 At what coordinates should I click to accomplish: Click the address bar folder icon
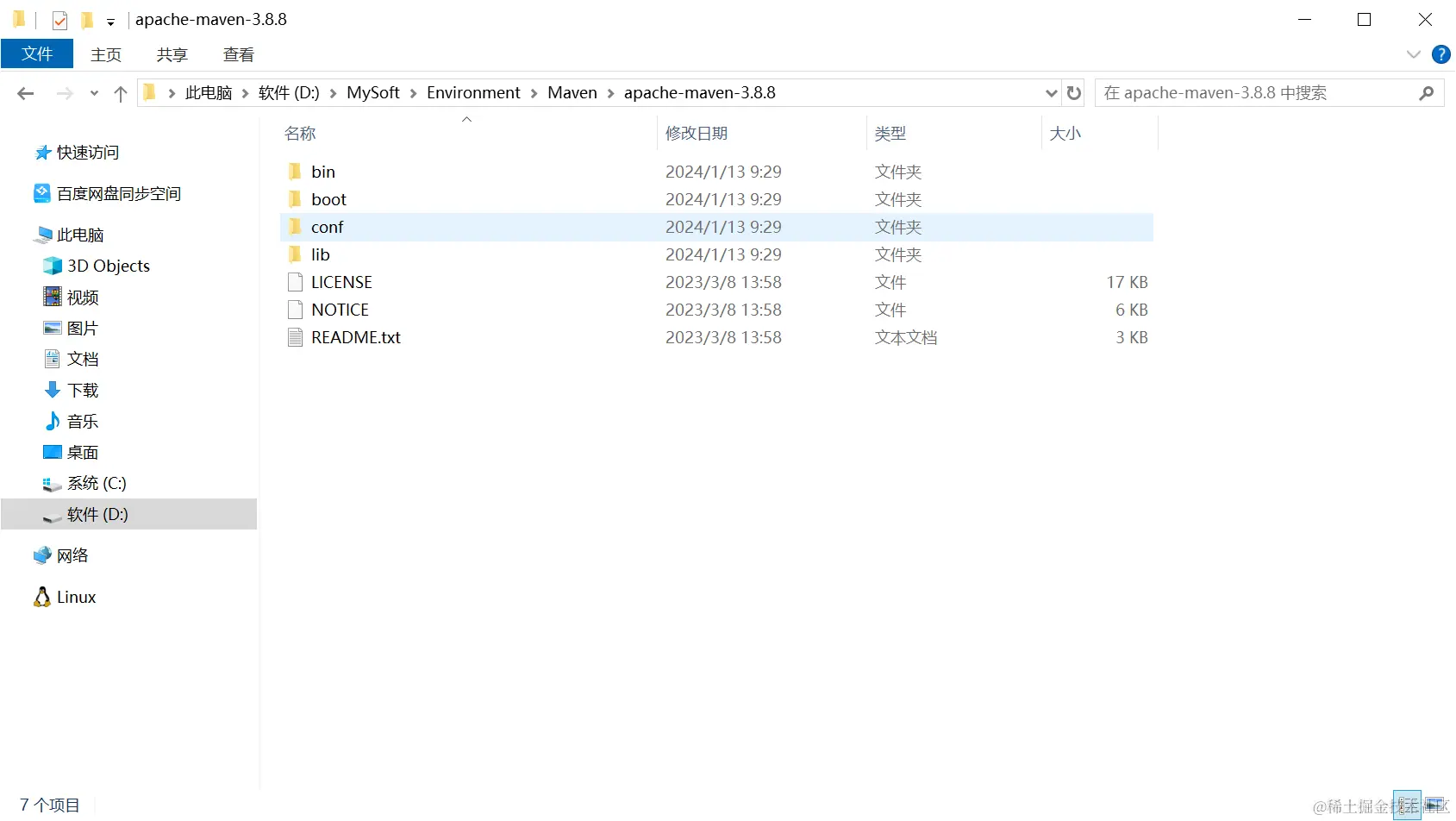(x=150, y=92)
